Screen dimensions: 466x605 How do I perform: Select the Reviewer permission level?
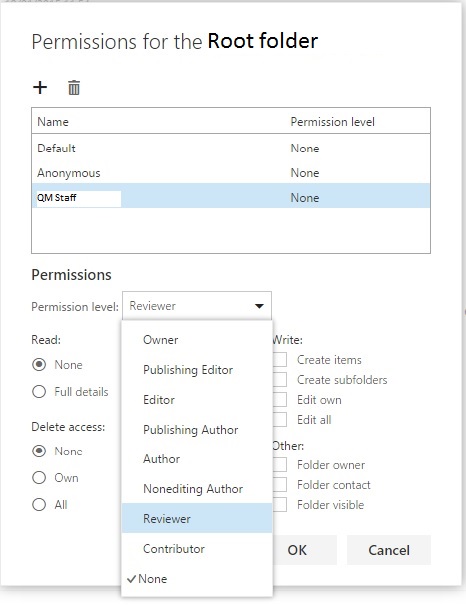[197, 519]
